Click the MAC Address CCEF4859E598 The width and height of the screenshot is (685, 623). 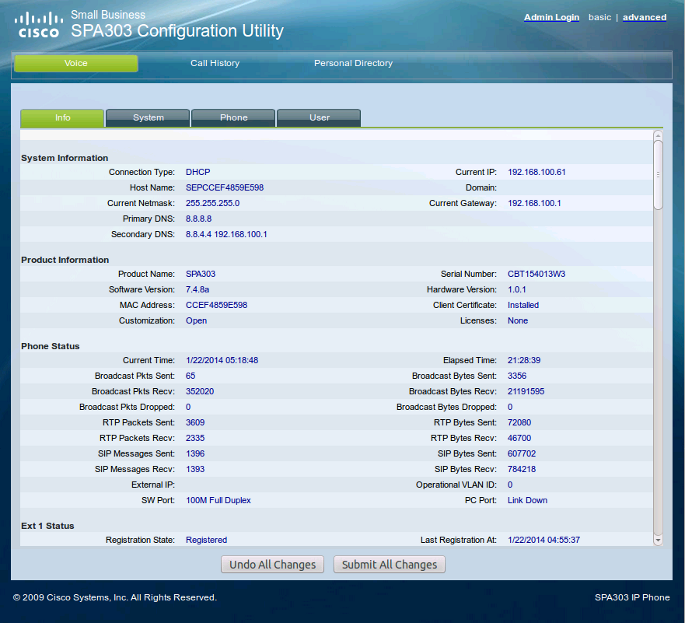tap(217, 305)
